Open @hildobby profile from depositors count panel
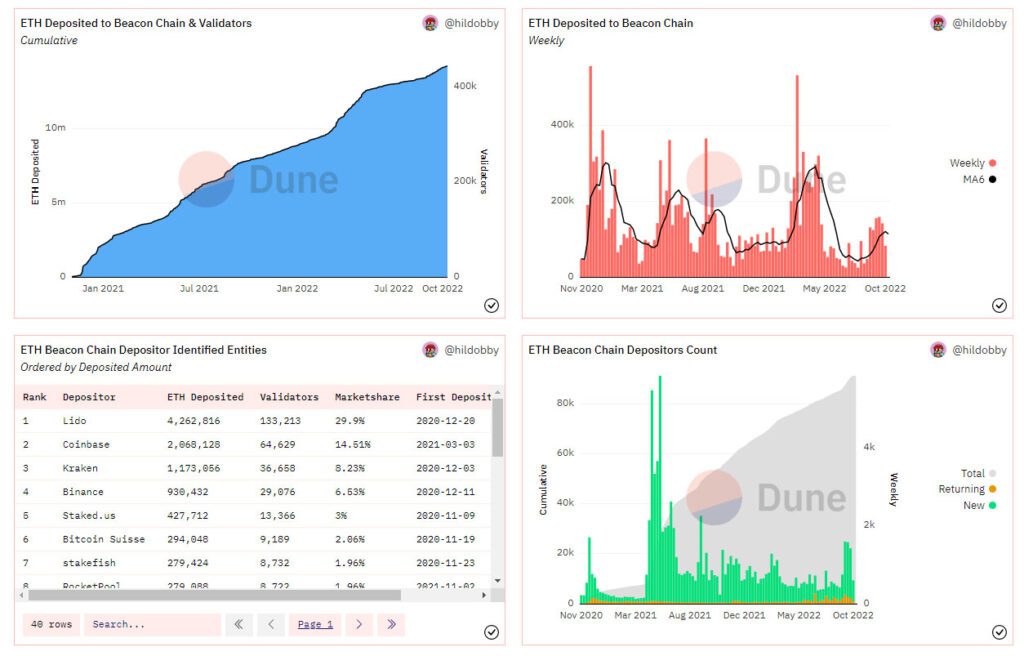 point(980,350)
